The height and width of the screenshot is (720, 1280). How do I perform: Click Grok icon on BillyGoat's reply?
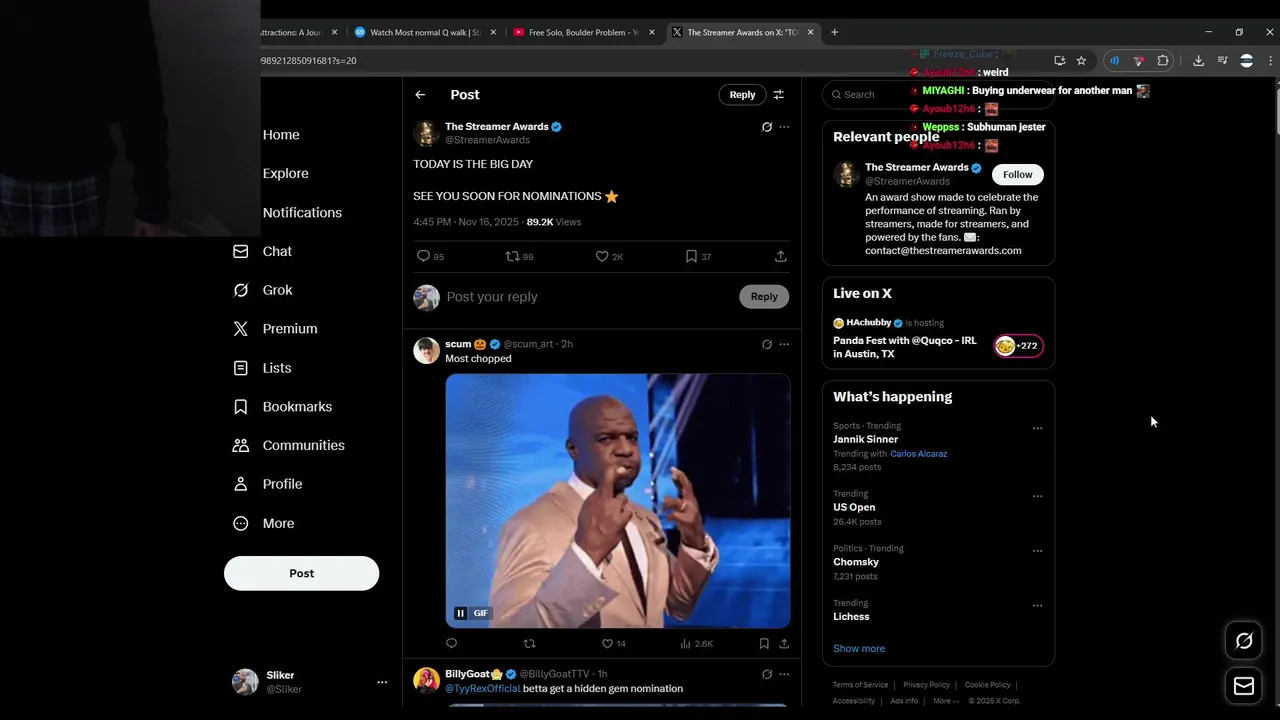[x=767, y=674]
